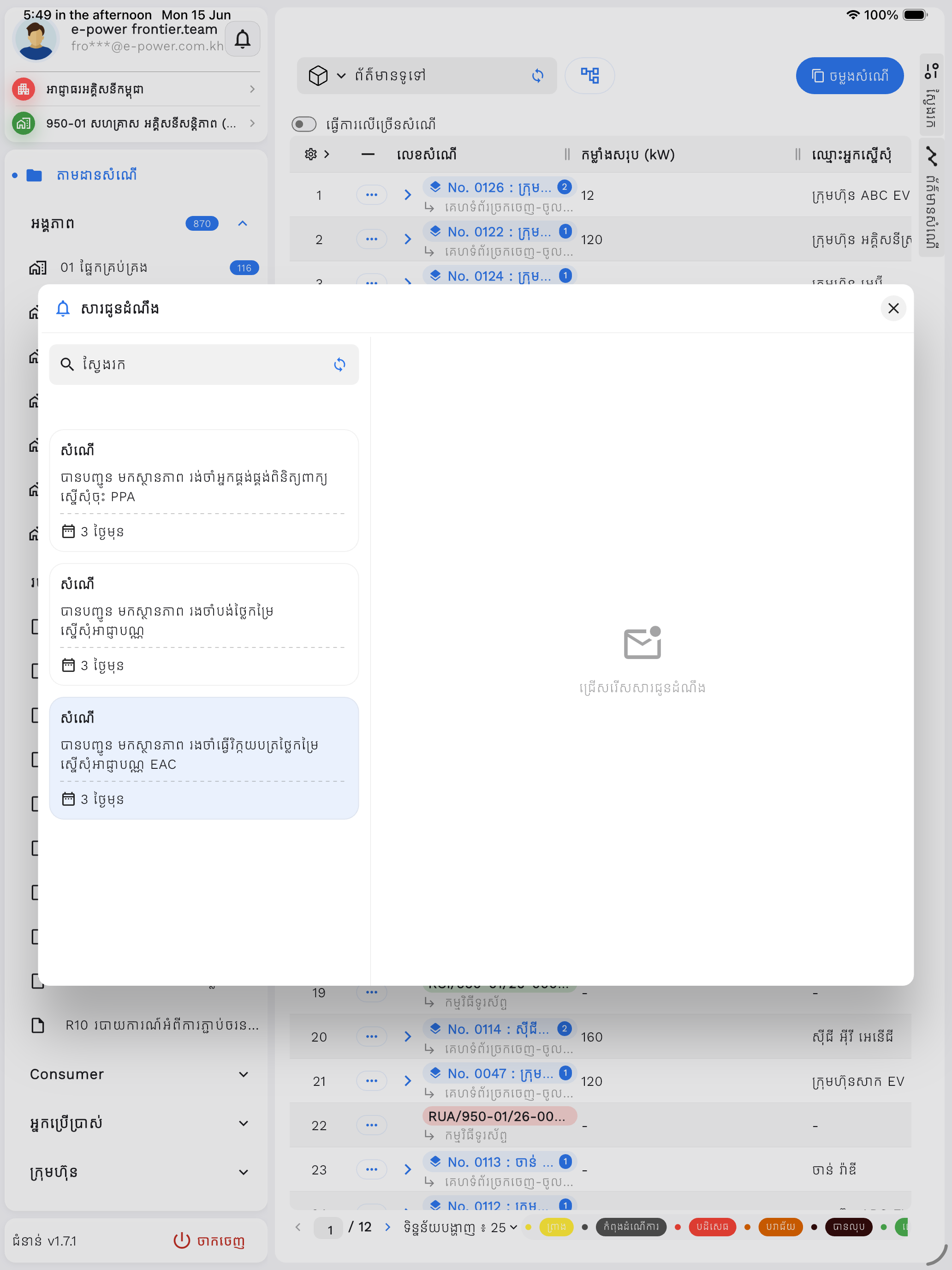Image resolution: width=952 pixels, height=1270 pixels.
Task: Open the filter side tab at right edge
Action: [931, 95]
